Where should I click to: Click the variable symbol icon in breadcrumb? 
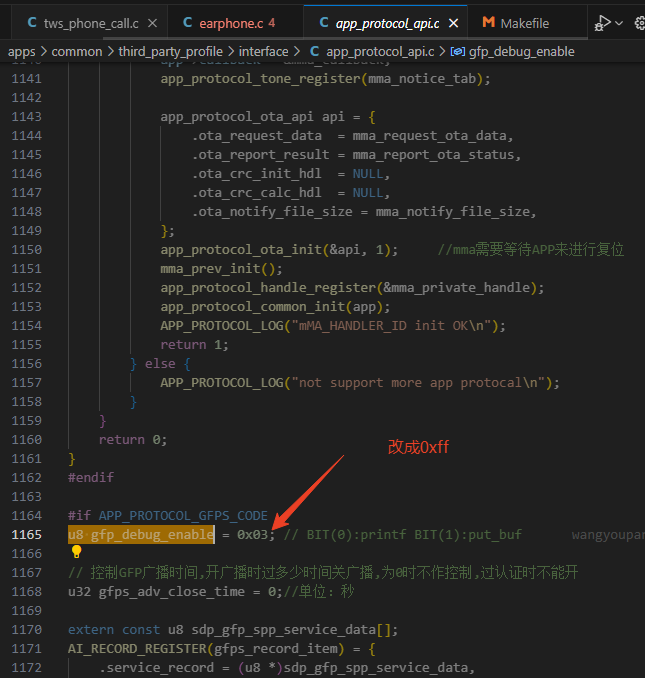458,52
